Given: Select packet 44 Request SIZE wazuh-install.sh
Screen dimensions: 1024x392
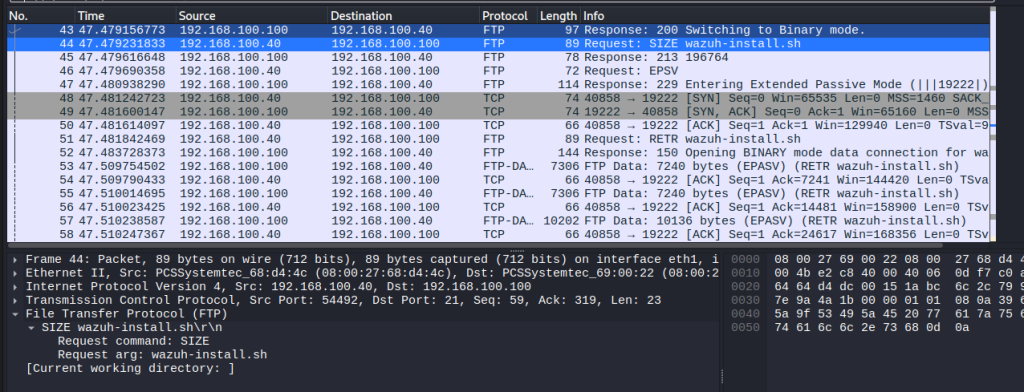Looking at the screenshot, I should [x=498, y=44].
